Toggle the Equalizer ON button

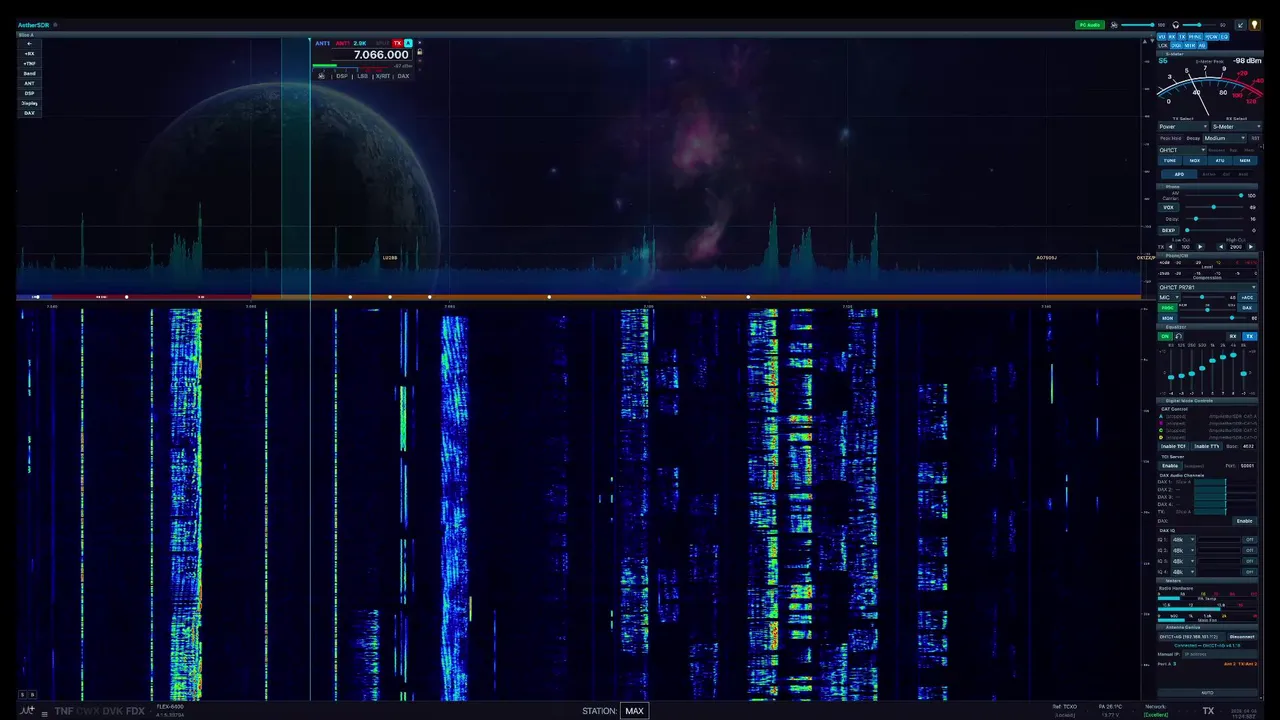tap(1165, 336)
